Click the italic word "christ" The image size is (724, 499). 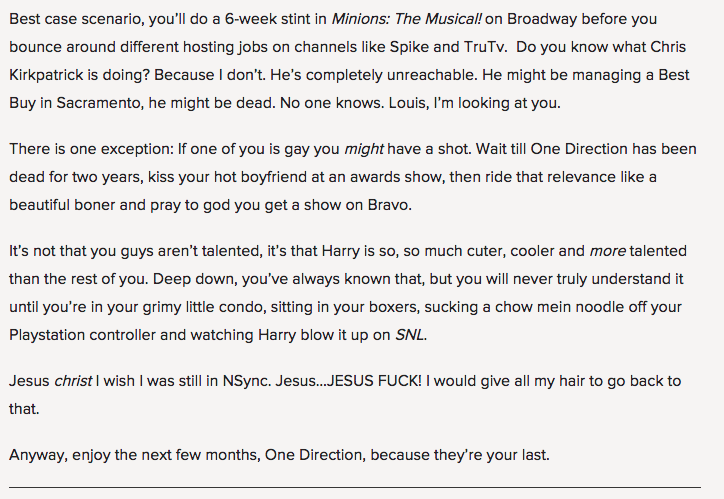point(74,380)
